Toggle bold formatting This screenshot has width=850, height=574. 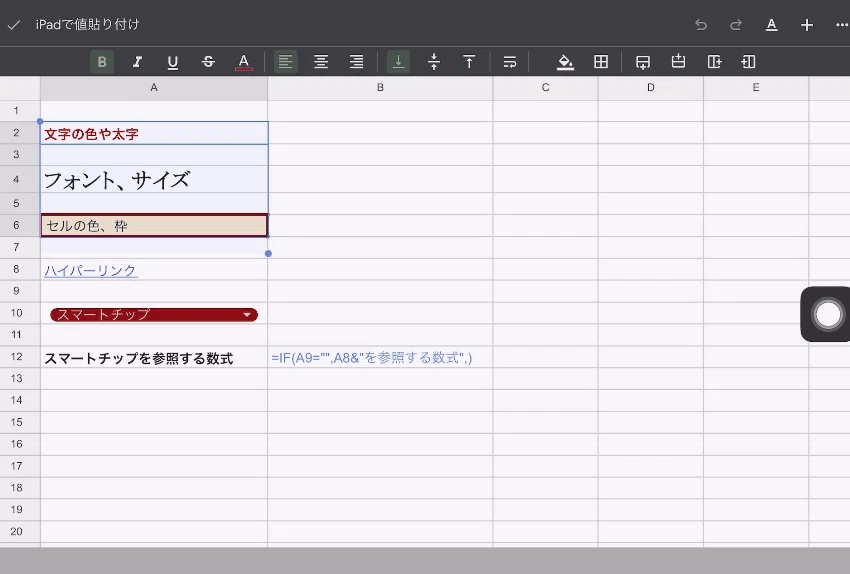(x=102, y=62)
